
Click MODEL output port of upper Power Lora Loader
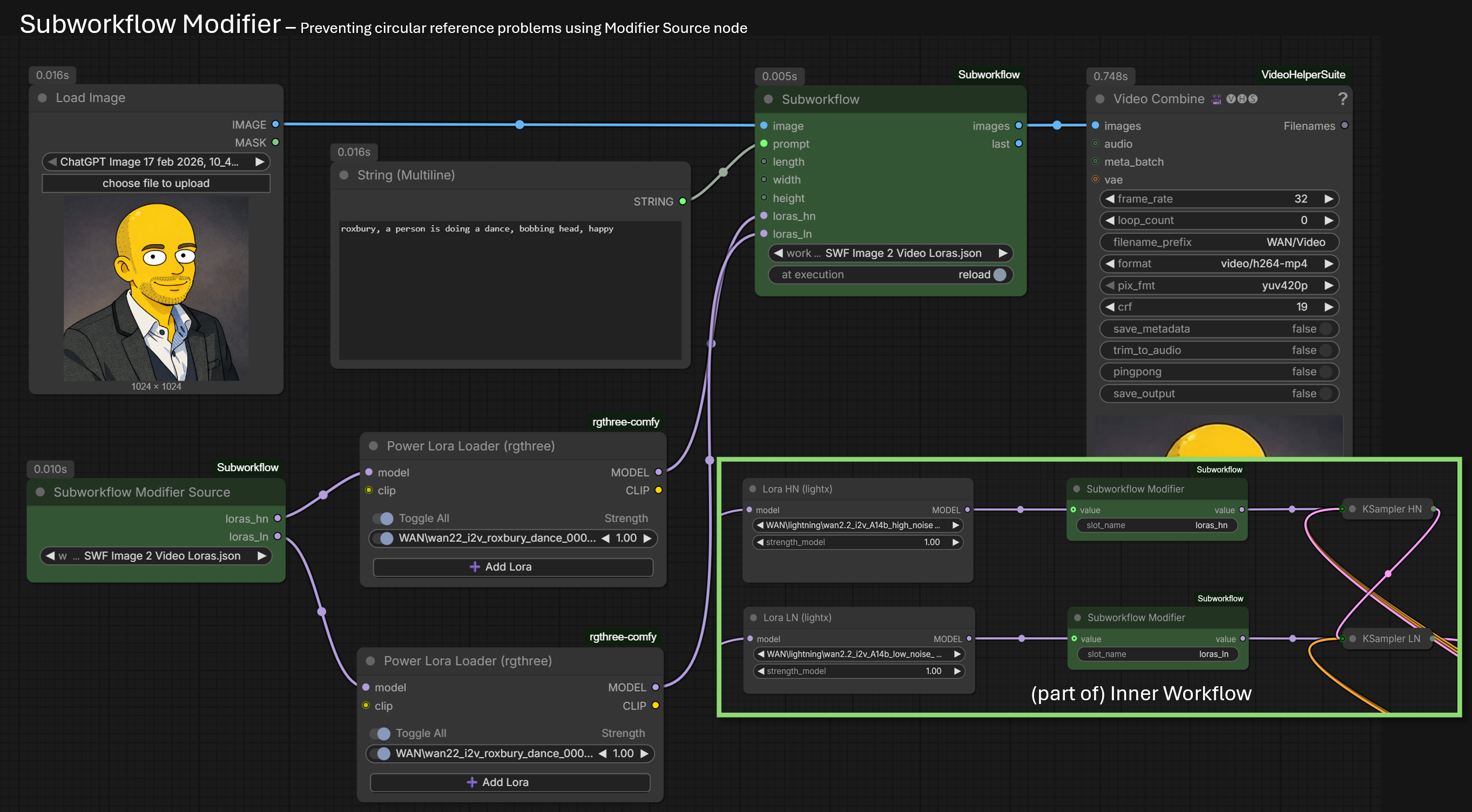pos(658,472)
